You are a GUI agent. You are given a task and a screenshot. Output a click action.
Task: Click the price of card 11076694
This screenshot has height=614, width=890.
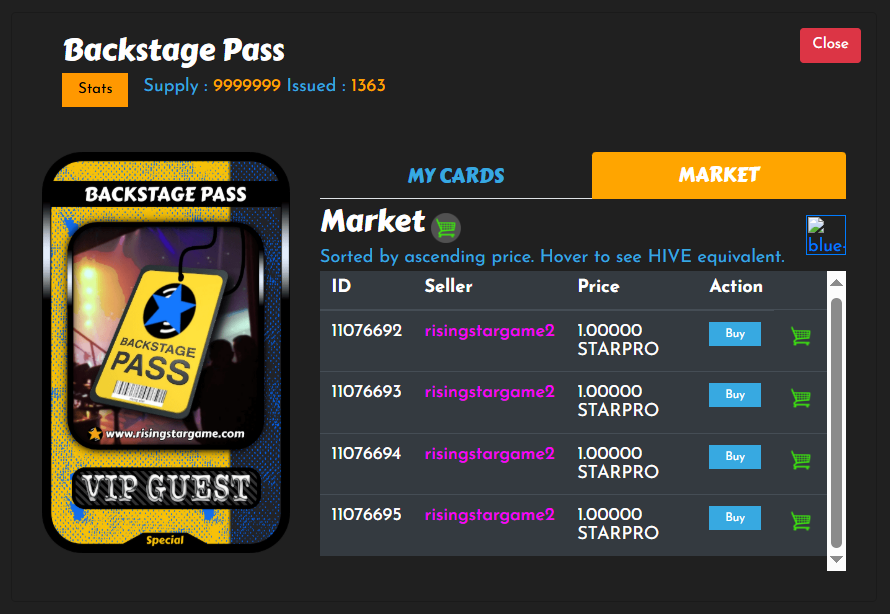618,462
